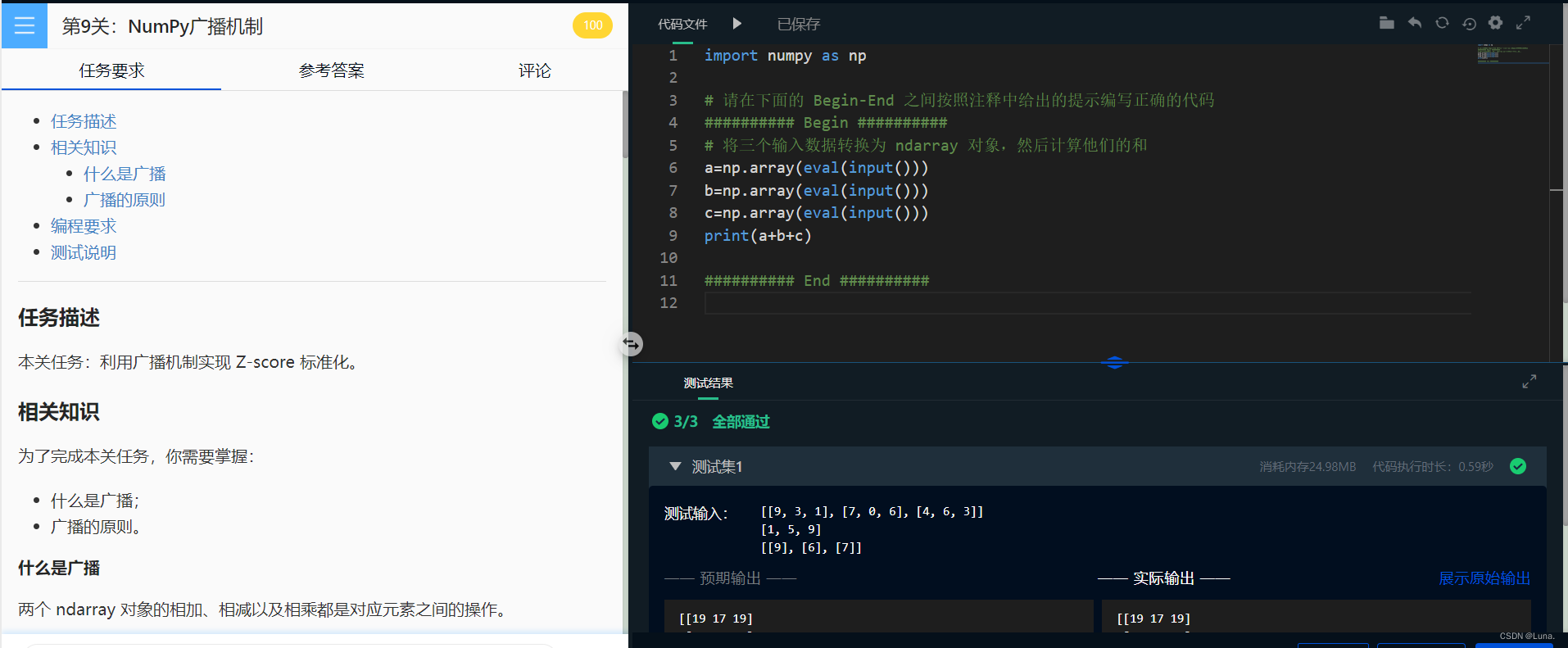Open editor settings gear icon
This screenshot has height=648, width=1568.
(1496, 23)
